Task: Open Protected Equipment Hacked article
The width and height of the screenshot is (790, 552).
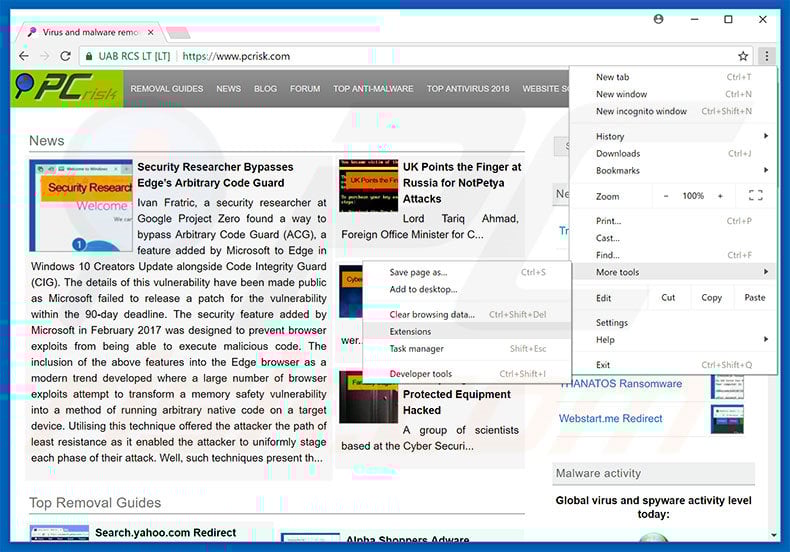Action: coord(456,402)
